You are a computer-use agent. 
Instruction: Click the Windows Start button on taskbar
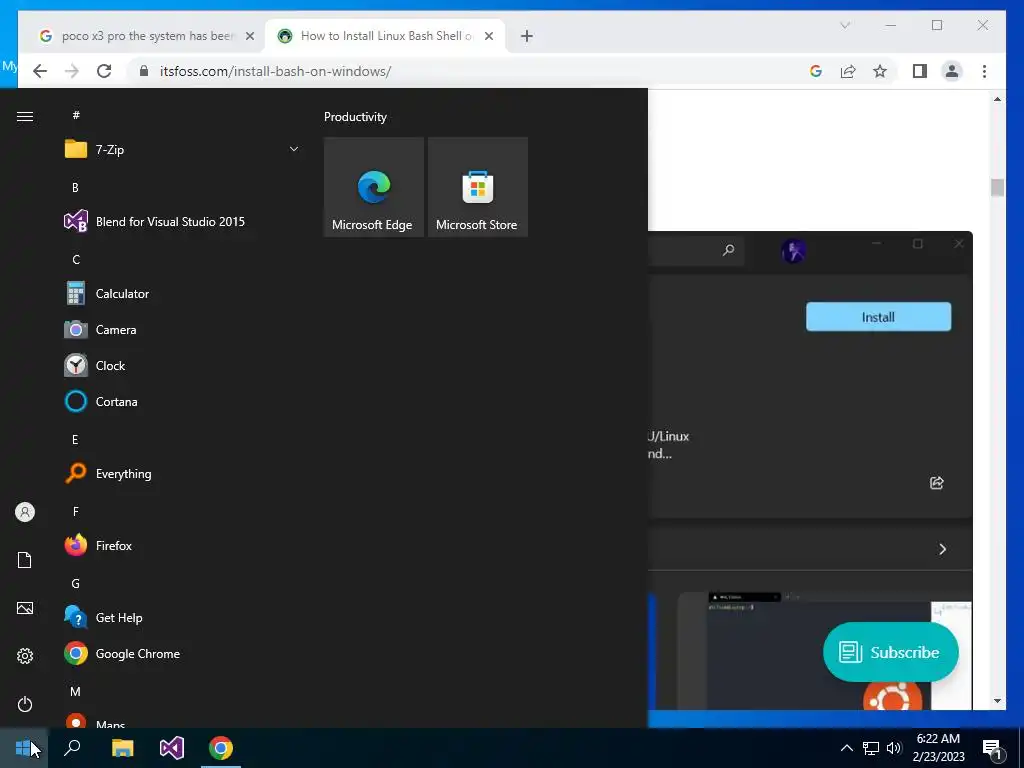click(x=24, y=748)
